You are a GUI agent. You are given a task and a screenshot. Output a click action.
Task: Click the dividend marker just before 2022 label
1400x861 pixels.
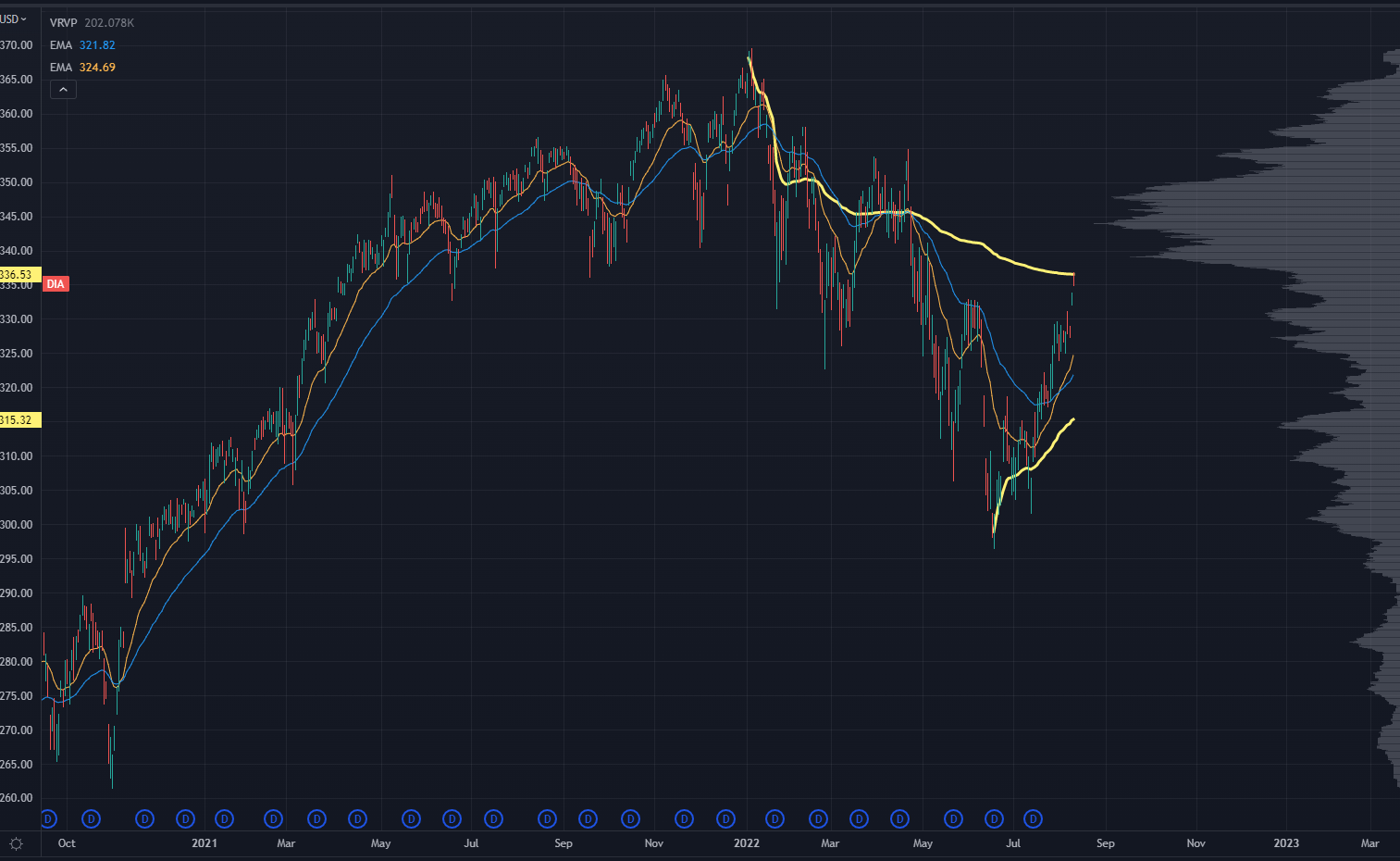pyautogui.click(x=725, y=819)
